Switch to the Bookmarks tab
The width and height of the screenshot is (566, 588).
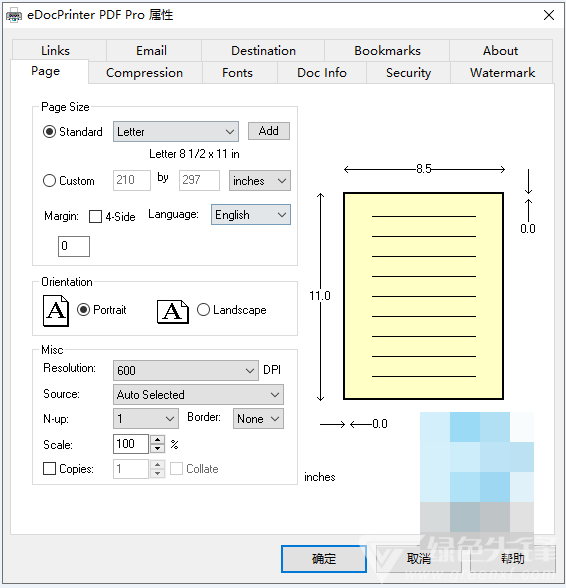(387, 51)
